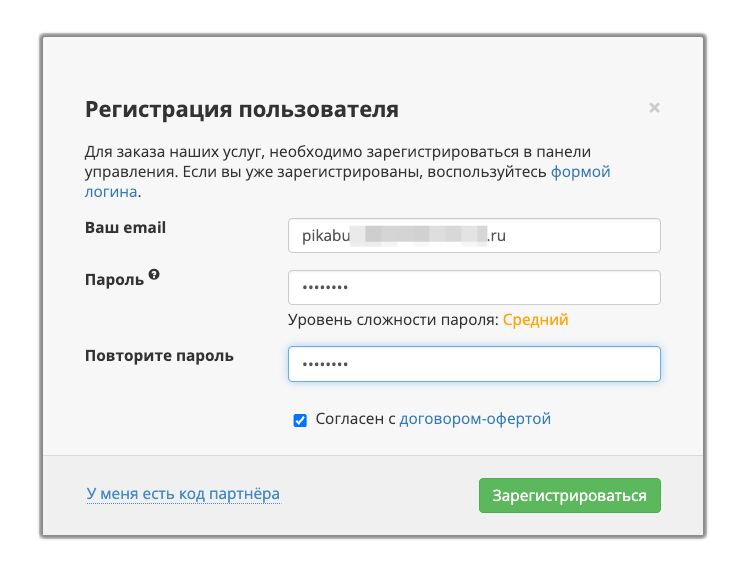The image size is (737, 564).
Task: Click the "Регистрация пользователя" dialog title
Action: (x=242, y=109)
